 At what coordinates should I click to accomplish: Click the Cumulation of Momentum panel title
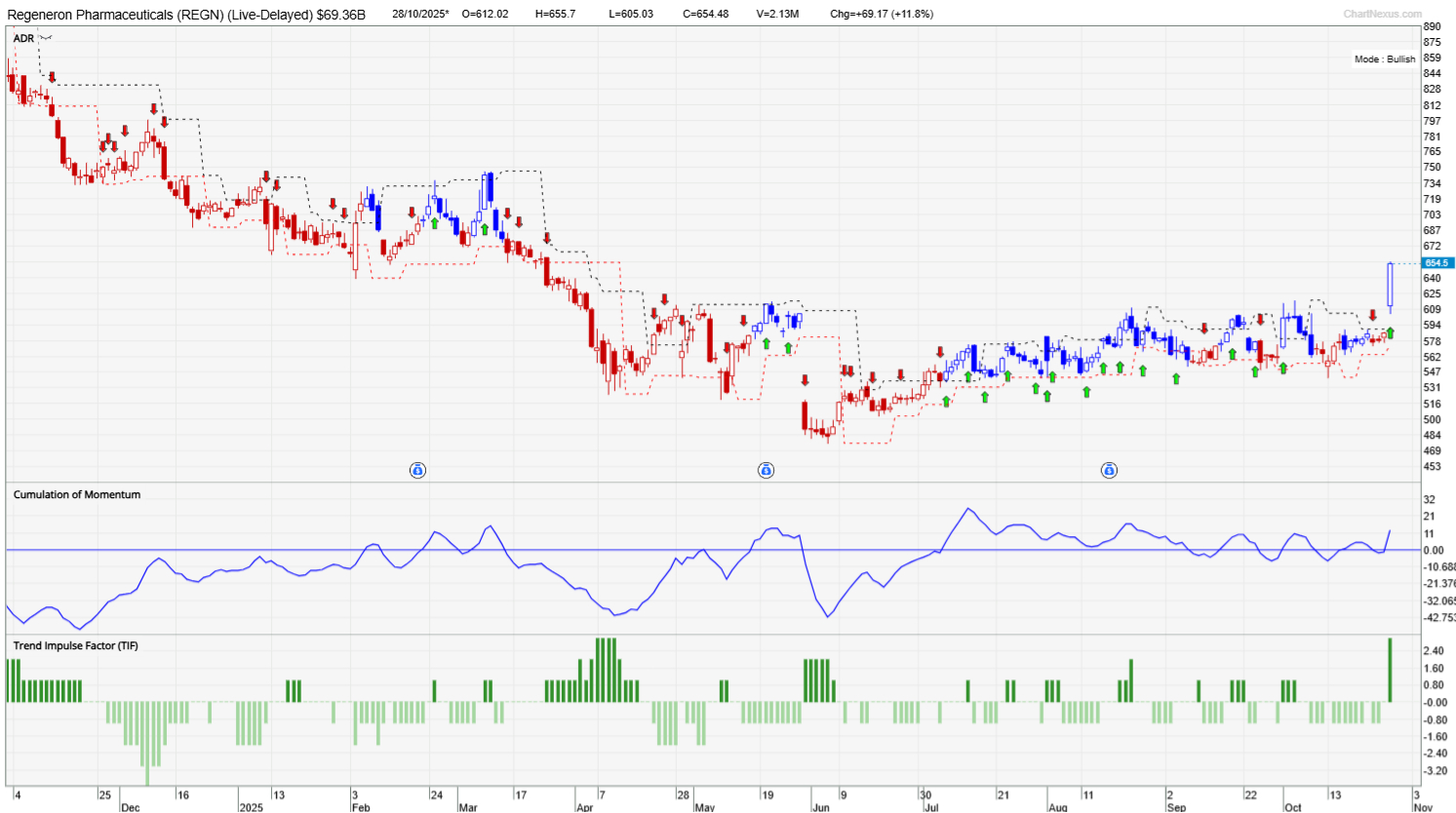point(77,495)
